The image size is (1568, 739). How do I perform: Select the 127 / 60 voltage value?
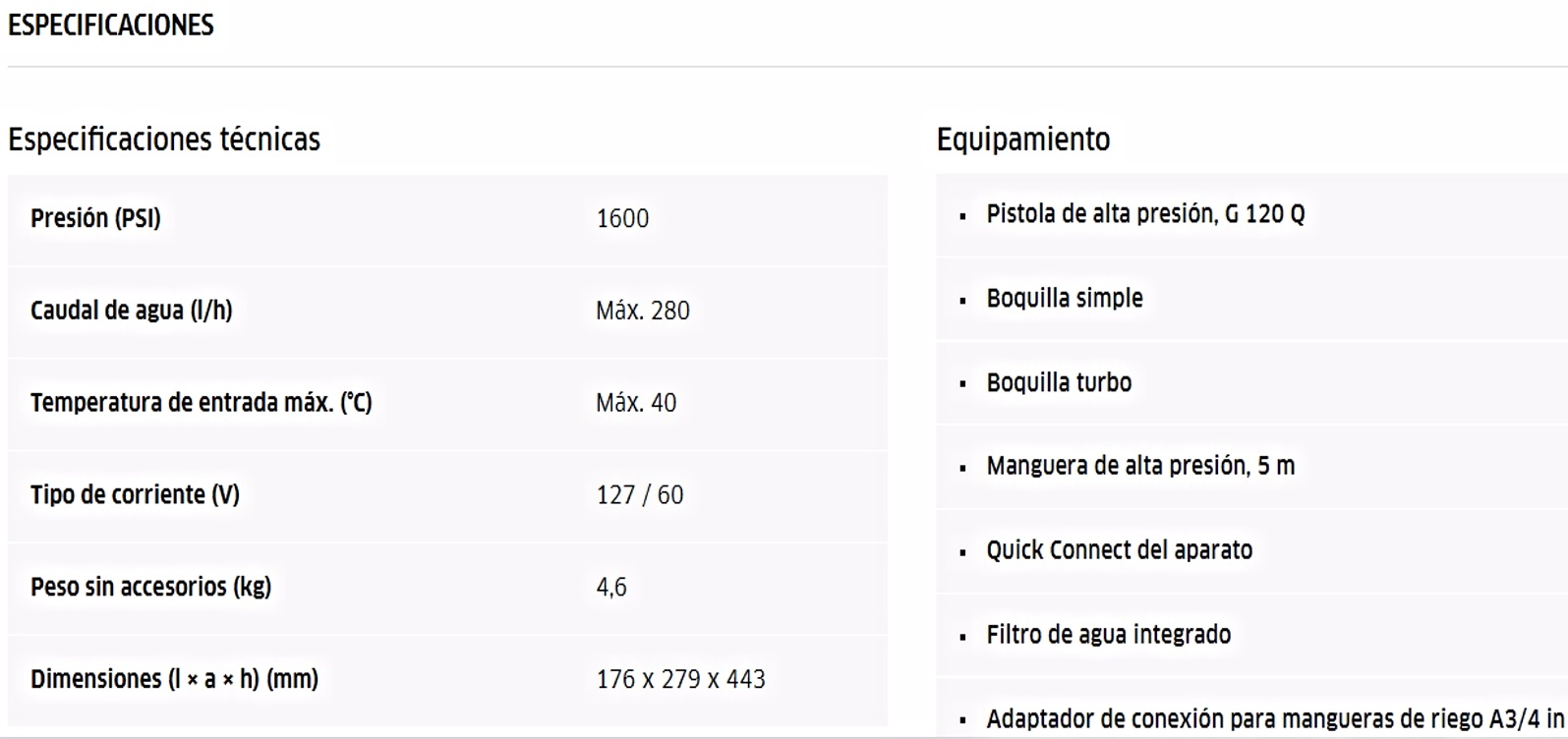(640, 494)
